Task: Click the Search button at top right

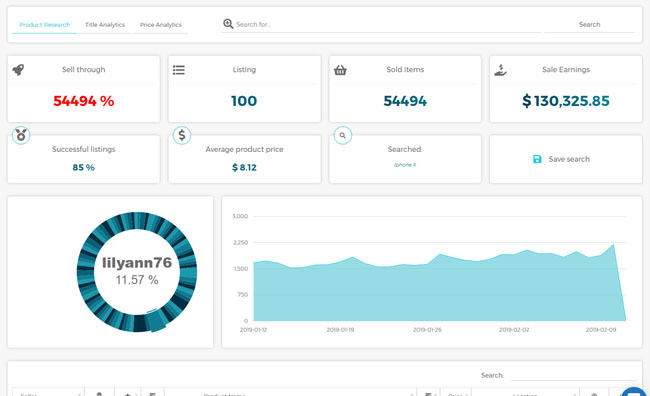Action: [x=589, y=24]
